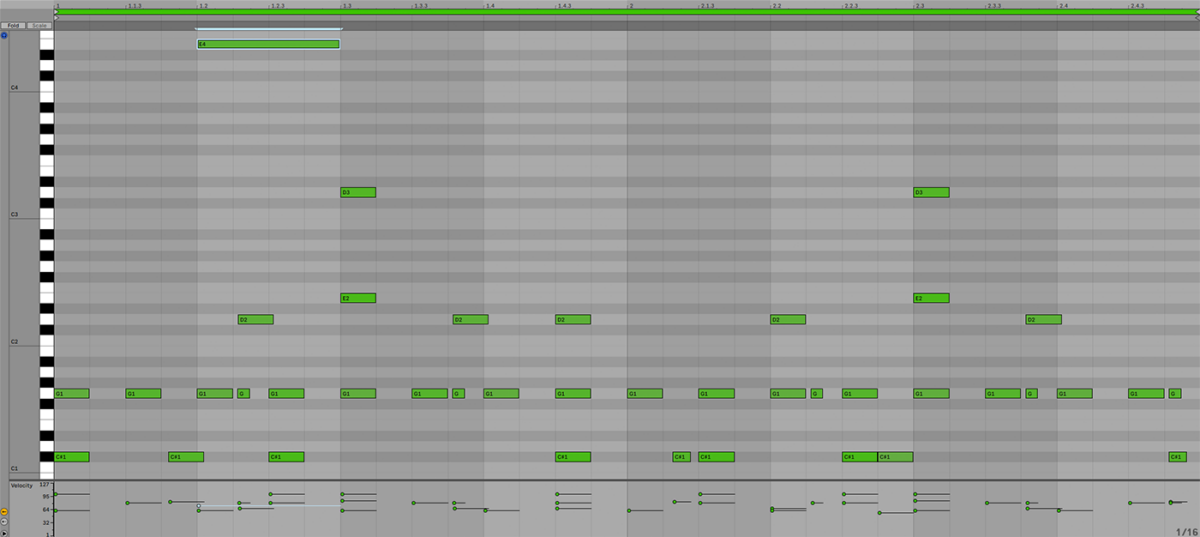The image size is (1200, 537).
Task: Click ruler position 1.4
Action: coord(489,6)
